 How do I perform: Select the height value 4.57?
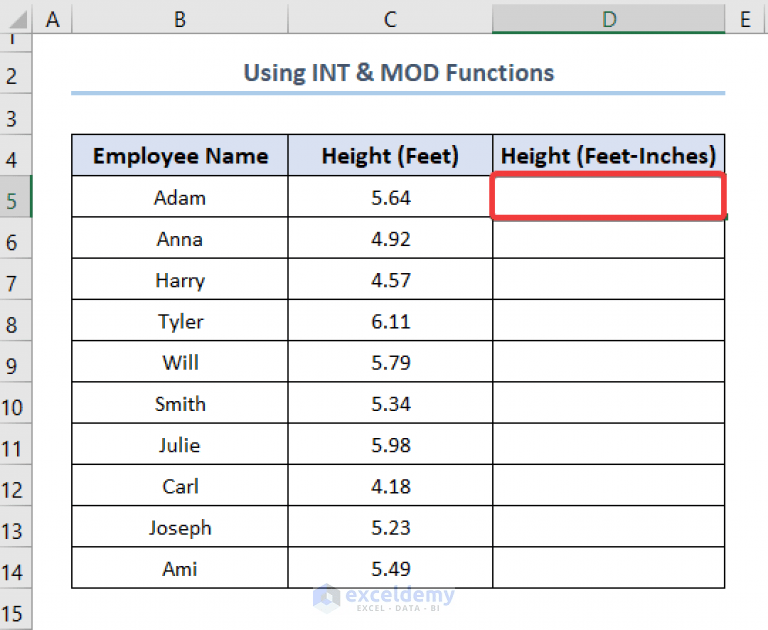point(390,279)
